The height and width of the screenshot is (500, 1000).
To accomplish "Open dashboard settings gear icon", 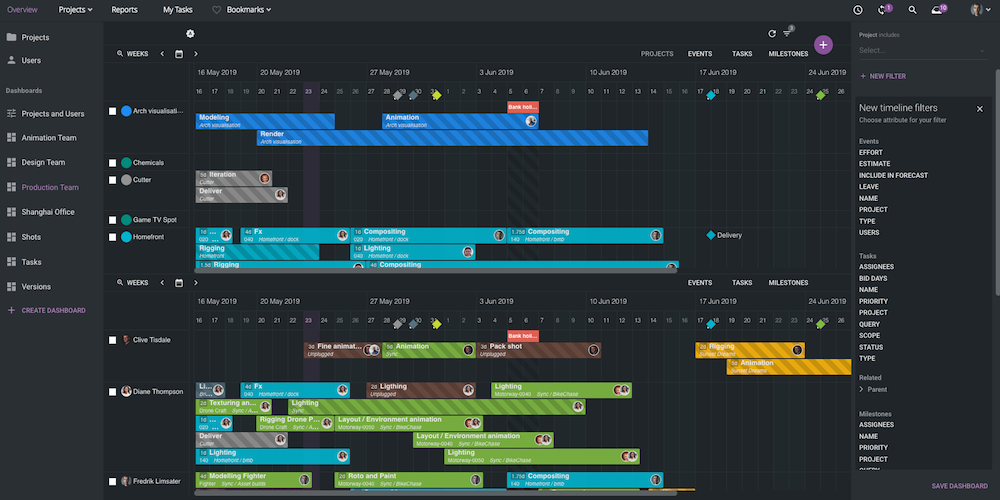I will click(x=190, y=34).
